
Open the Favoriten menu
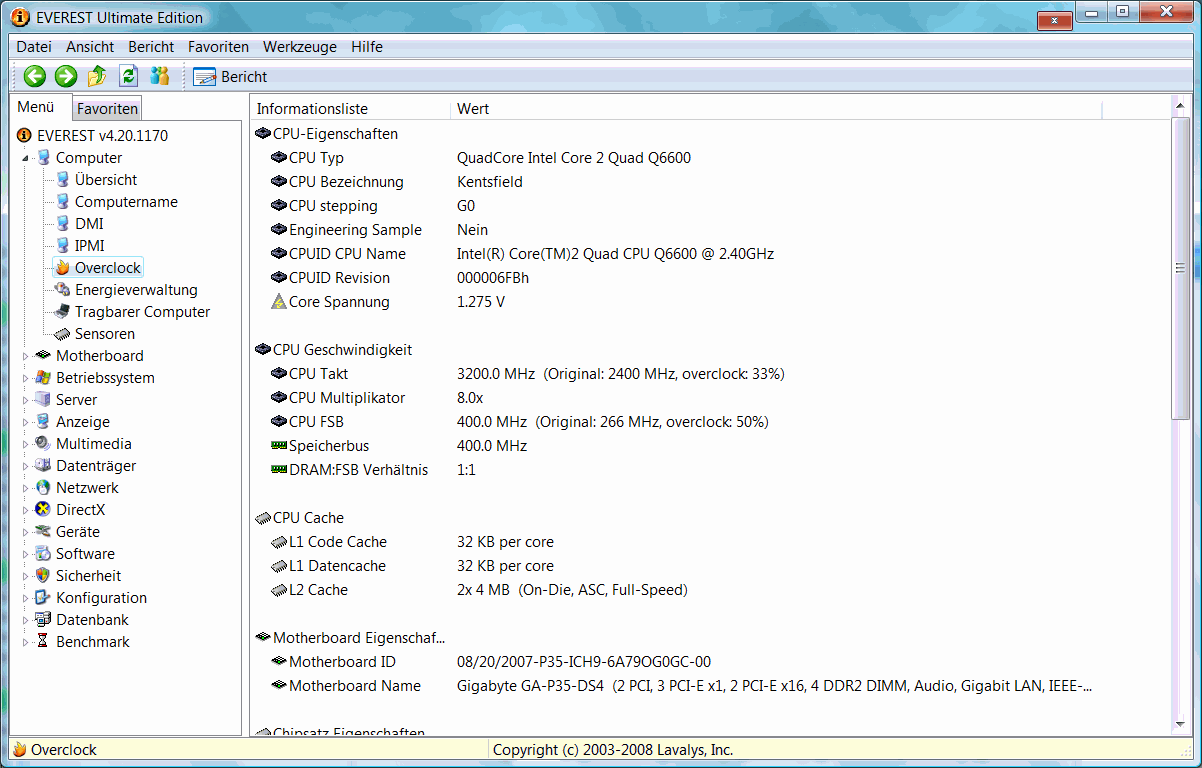[x=218, y=47]
